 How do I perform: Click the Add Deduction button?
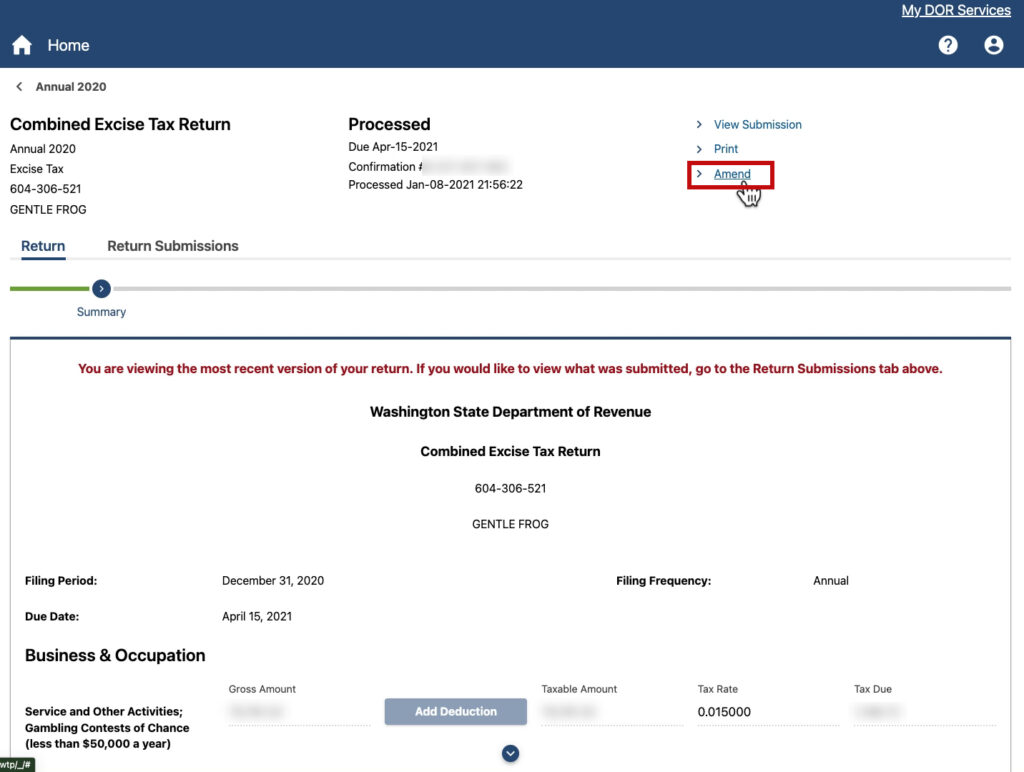[x=455, y=711]
